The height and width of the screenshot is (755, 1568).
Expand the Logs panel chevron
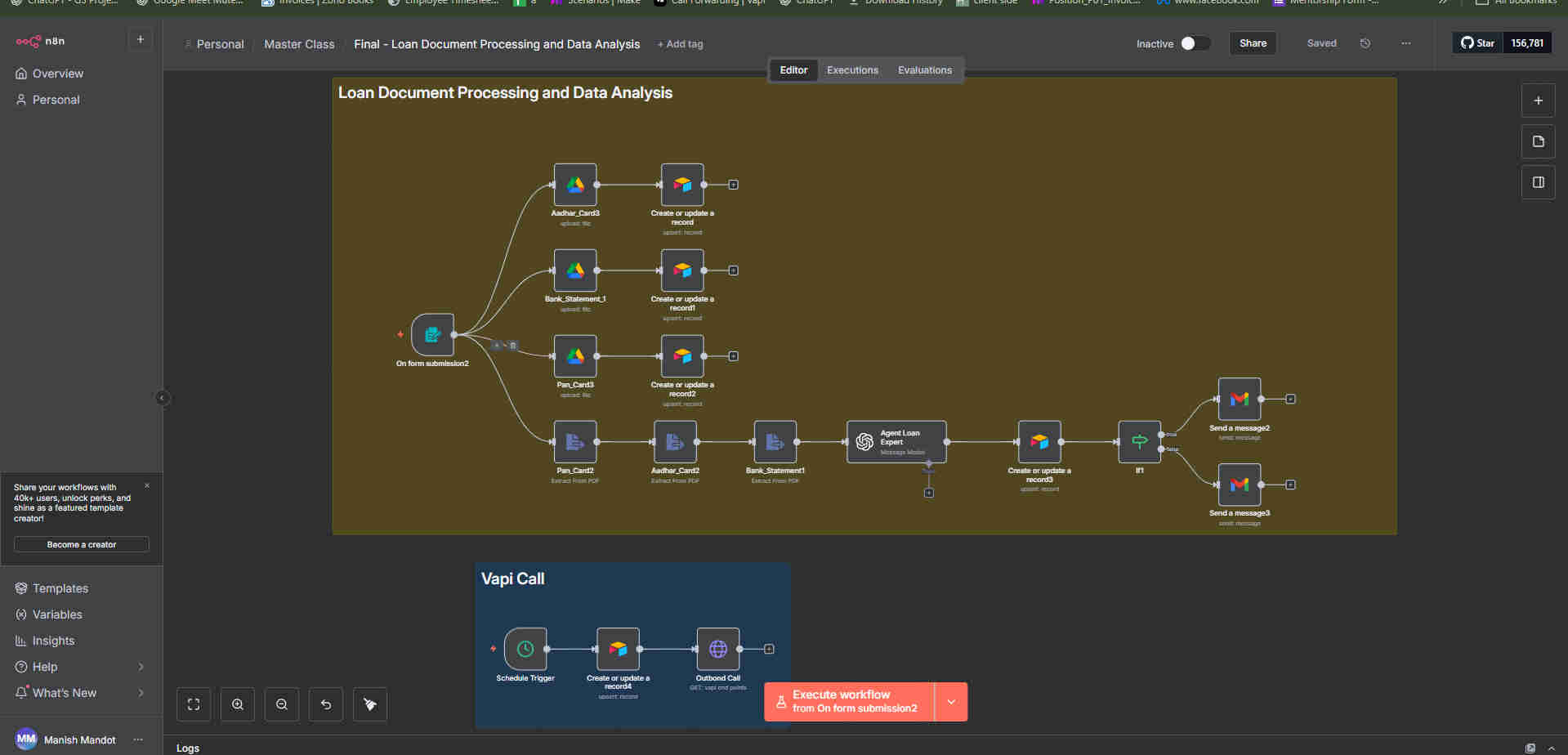point(1551,748)
